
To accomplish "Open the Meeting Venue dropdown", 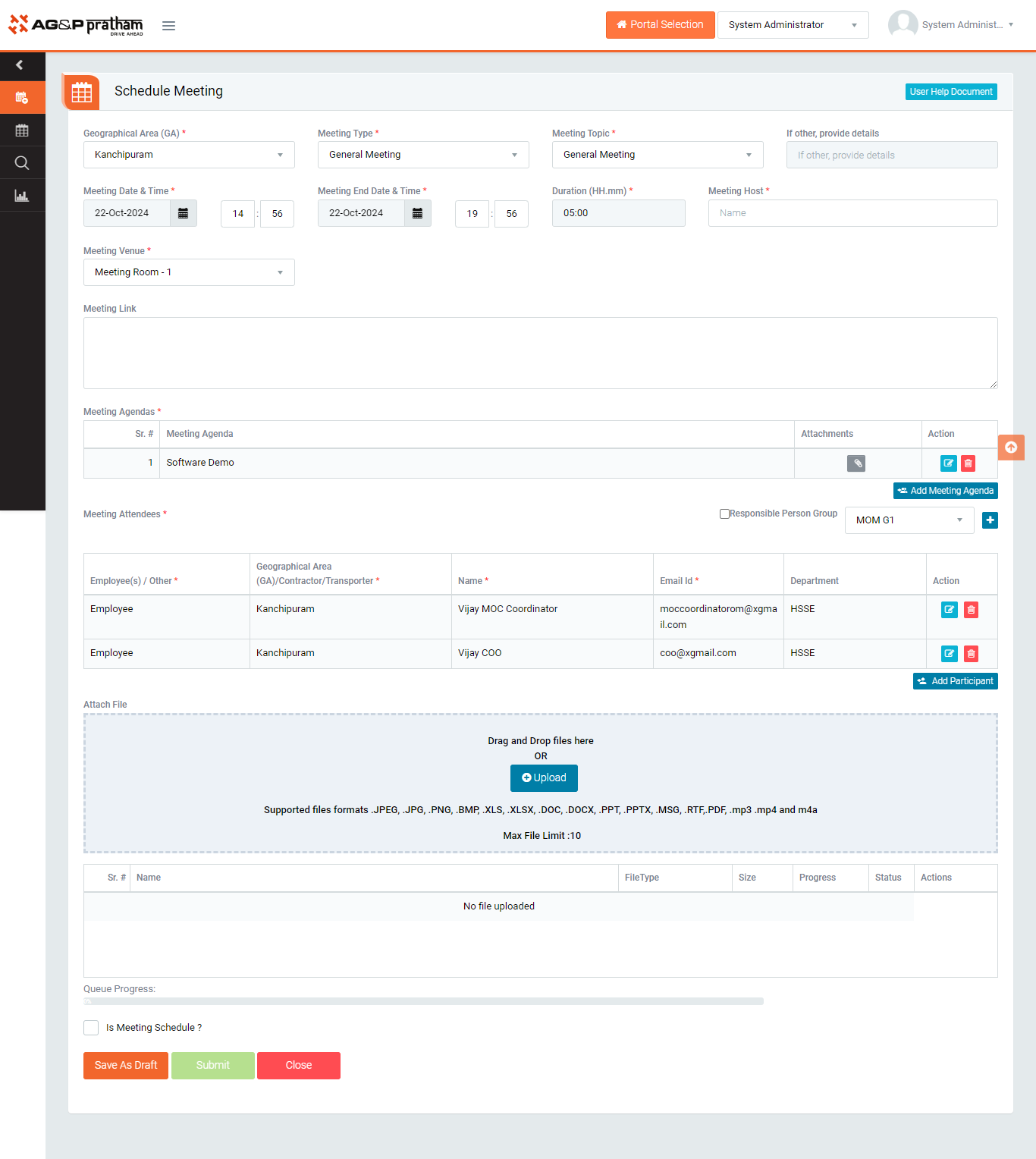I will pos(189,272).
